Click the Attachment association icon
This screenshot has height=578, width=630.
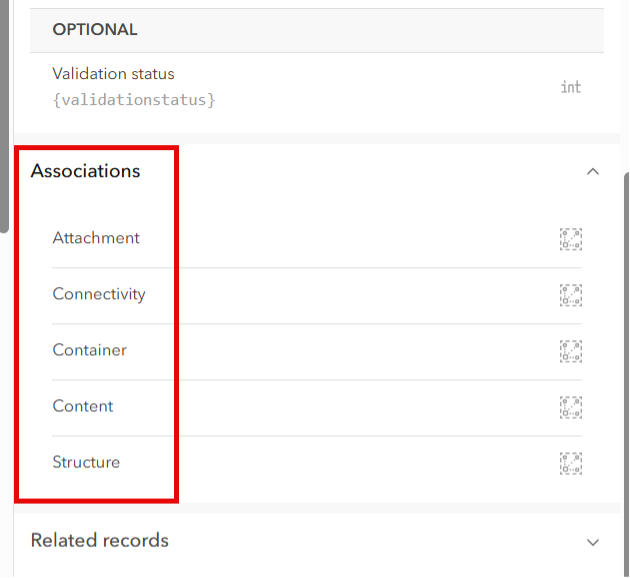[571, 239]
